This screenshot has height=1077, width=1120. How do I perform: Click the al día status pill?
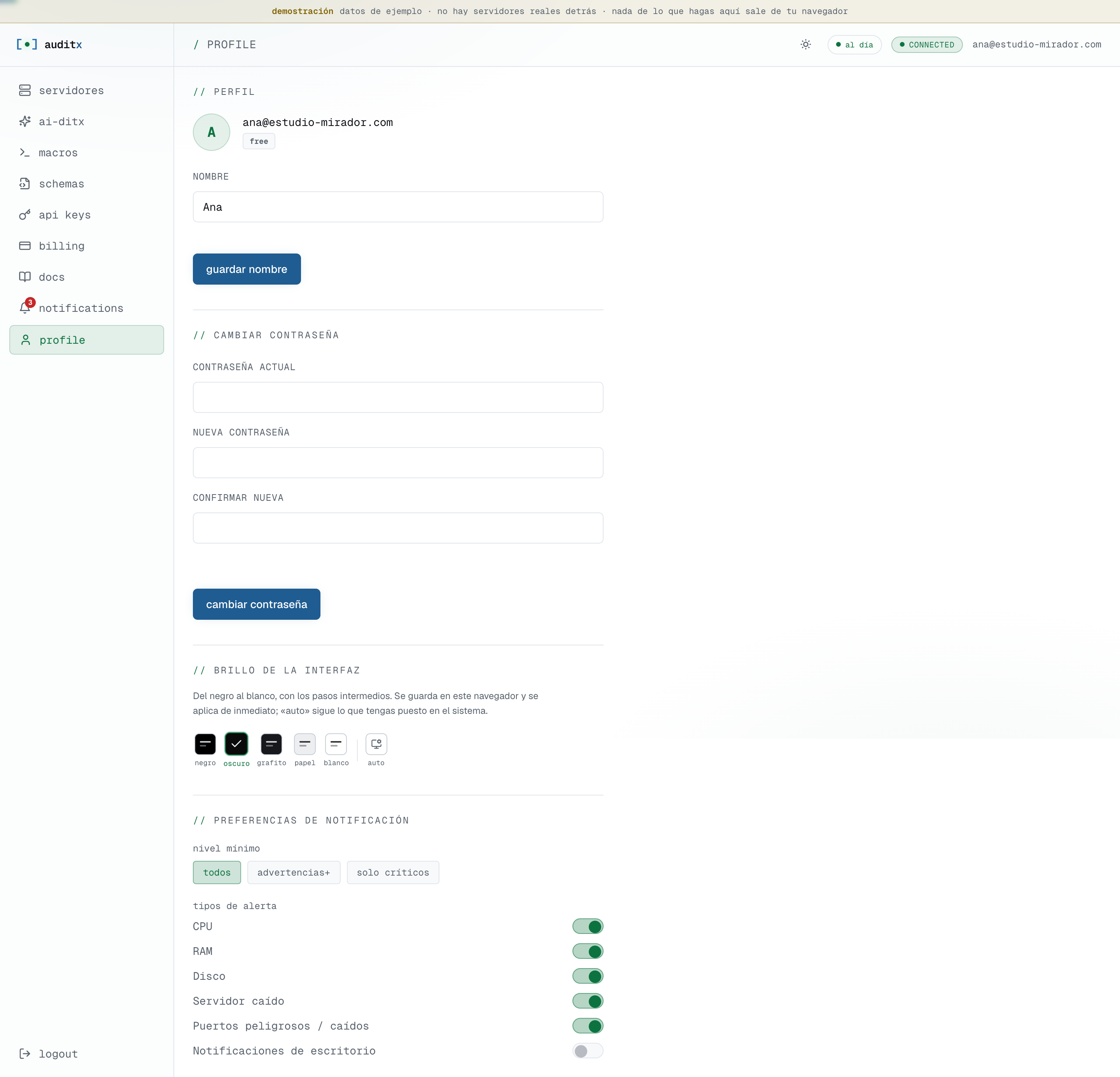coord(854,45)
